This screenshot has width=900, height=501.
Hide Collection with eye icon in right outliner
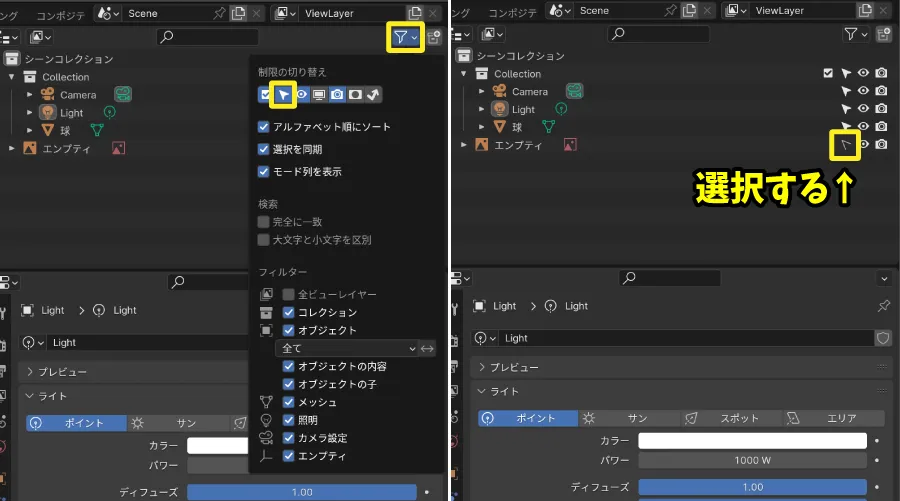[863, 73]
